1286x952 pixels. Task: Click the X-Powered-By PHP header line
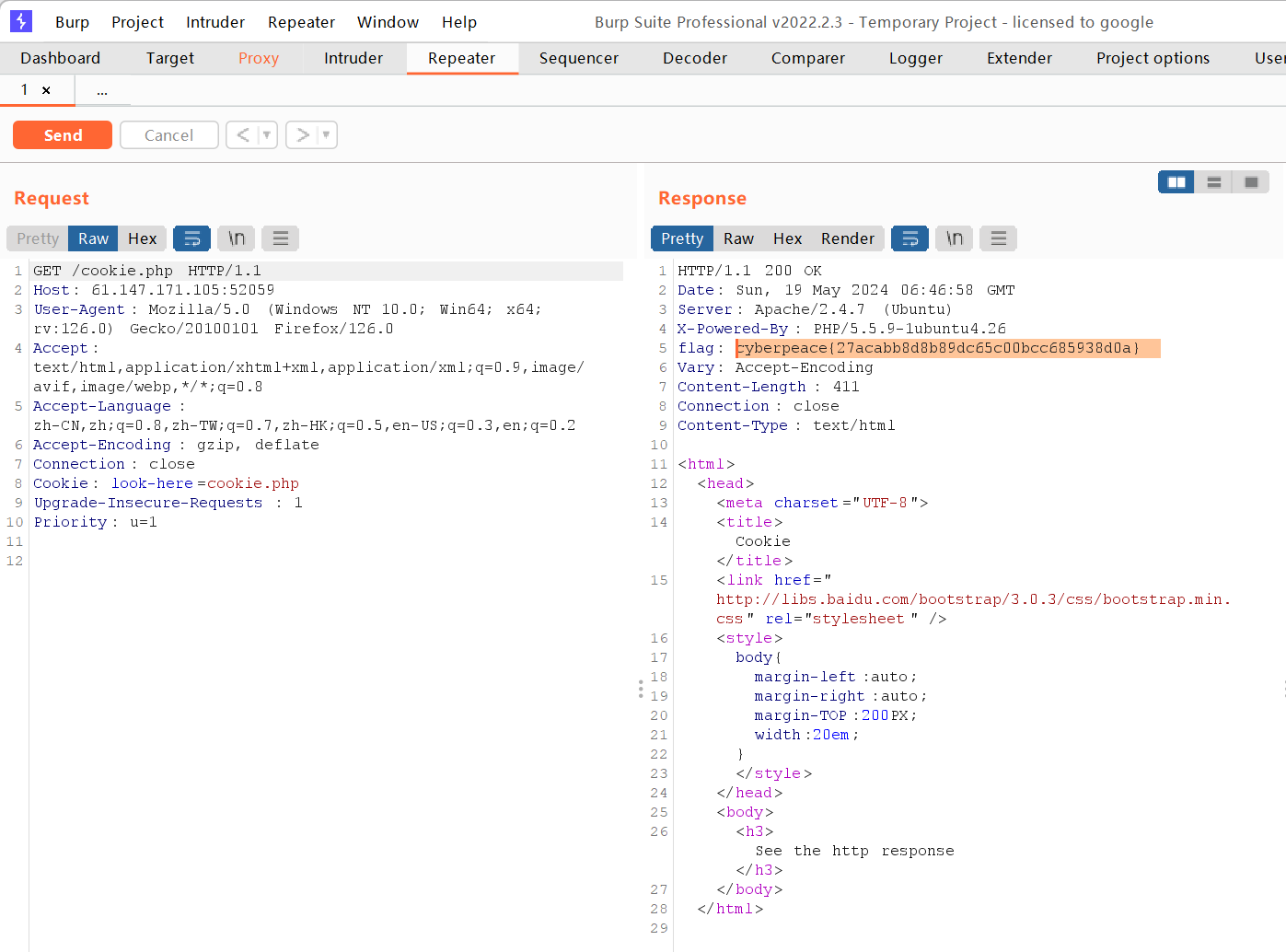(842, 329)
